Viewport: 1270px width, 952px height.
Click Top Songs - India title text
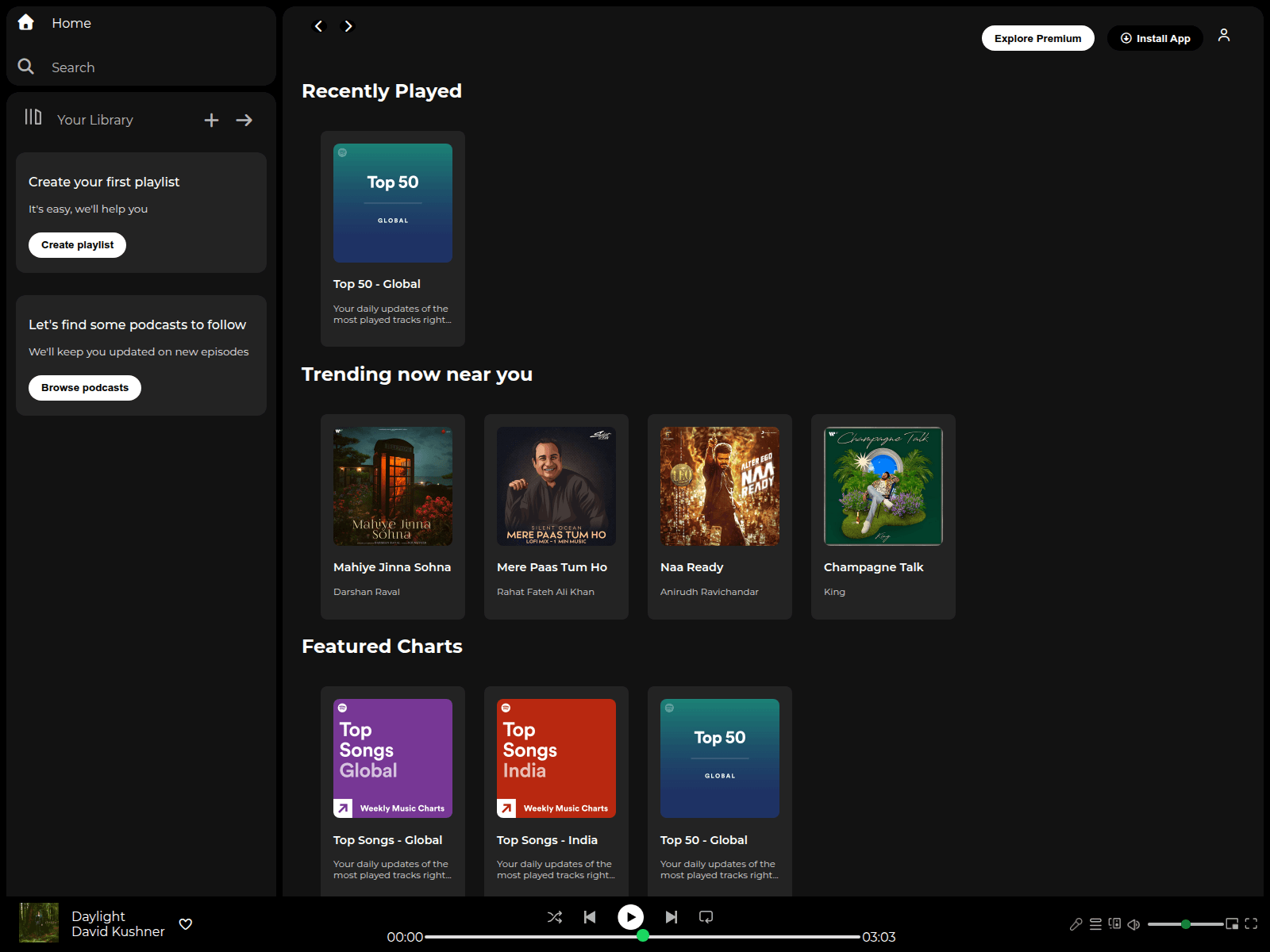click(547, 840)
